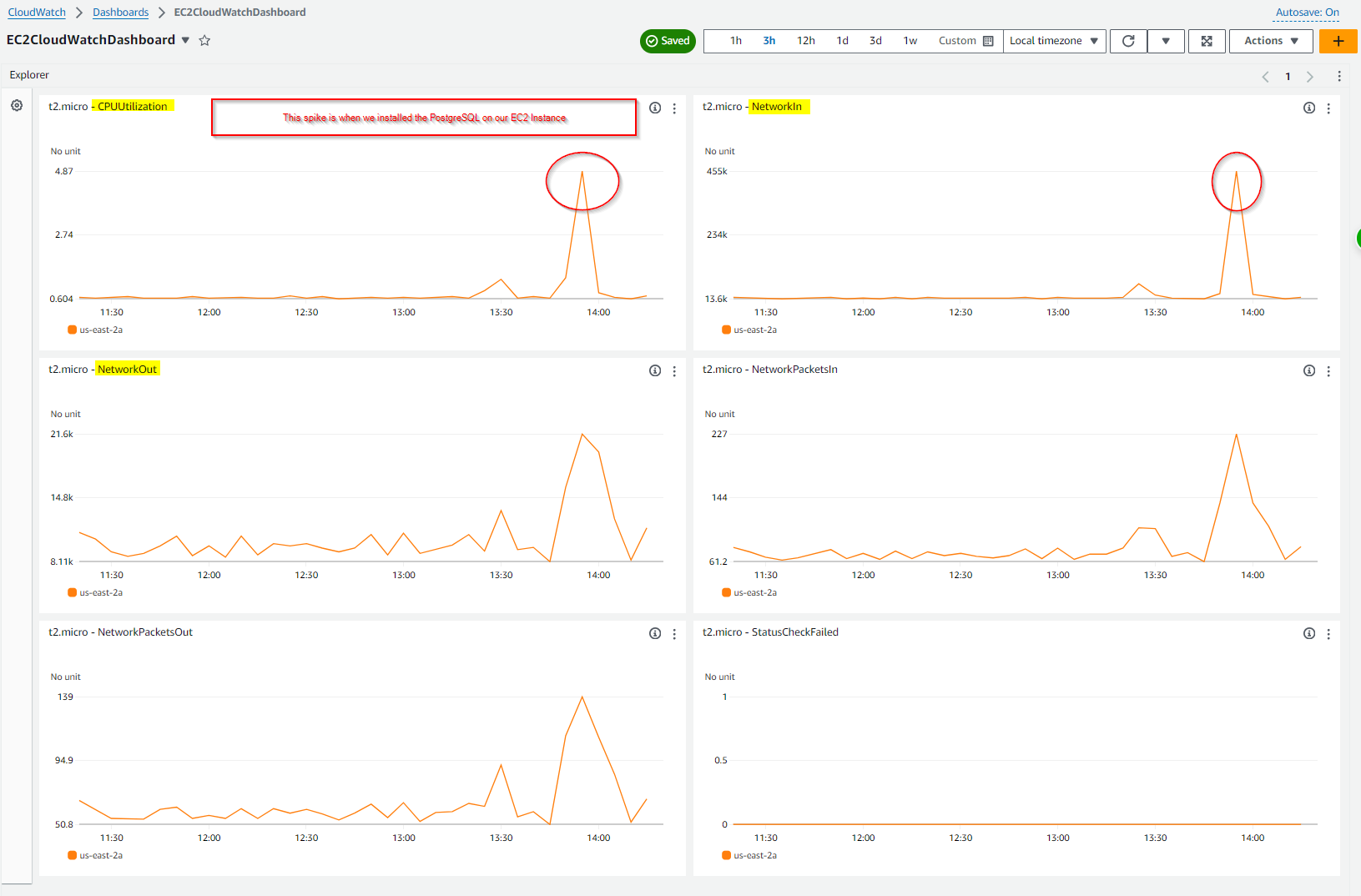Open three-dot menu on NetworkIn widget
Image resolution: width=1361 pixels, height=896 pixels.
[x=1328, y=108]
